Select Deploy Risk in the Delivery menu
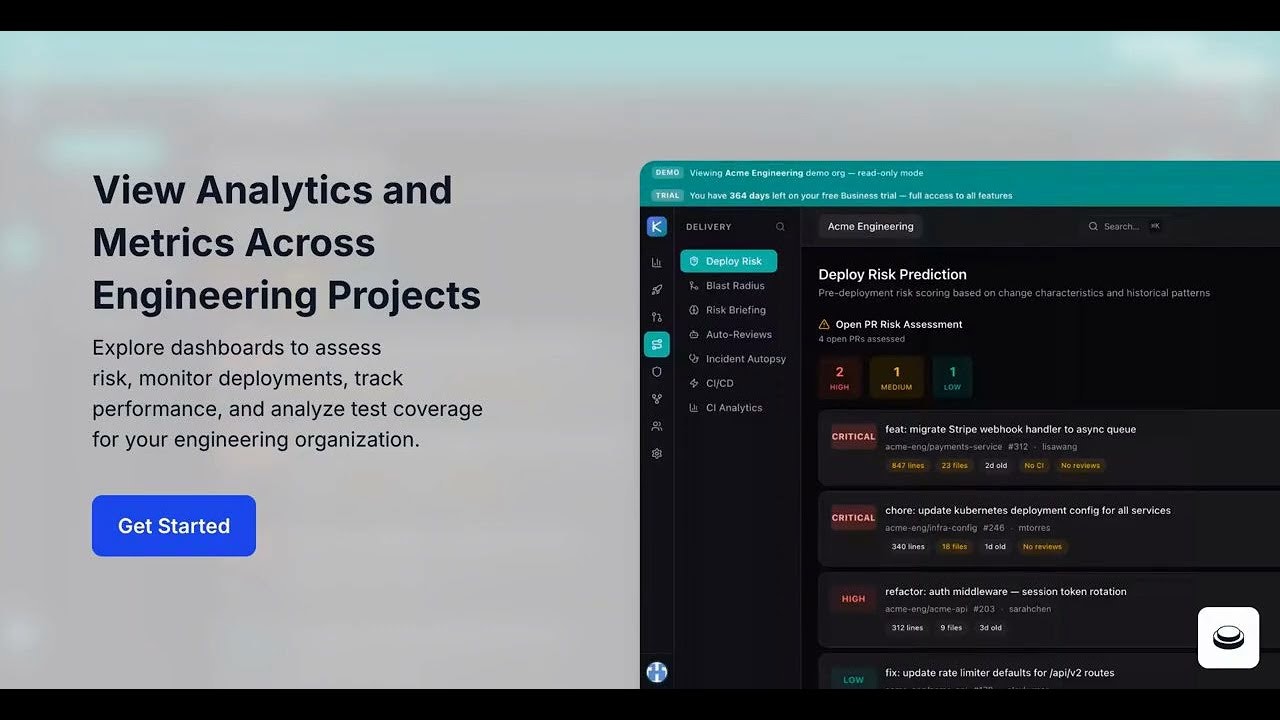Image resolution: width=1280 pixels, height=720 pixels. (x=728, y=261)
